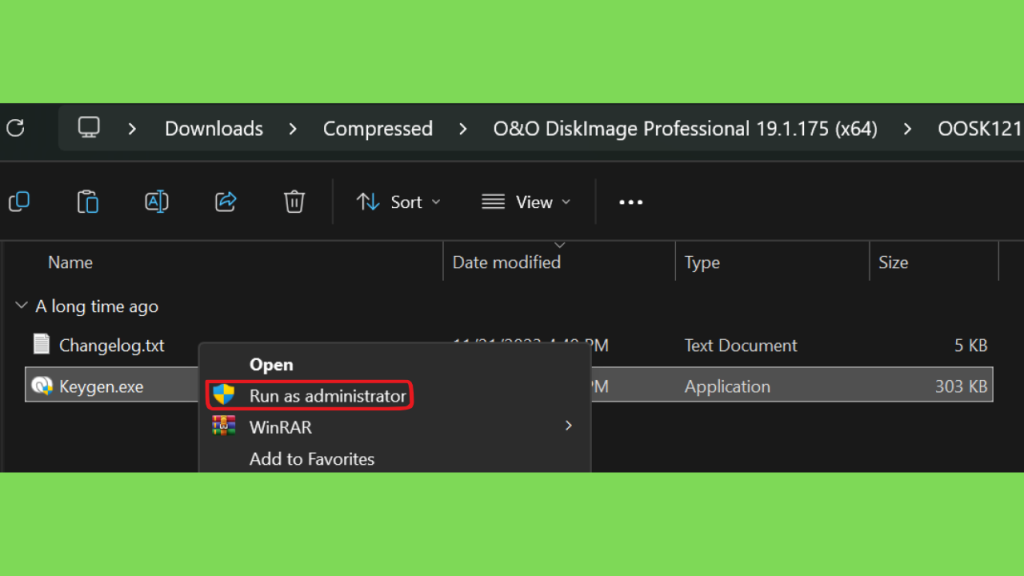
Task: Open the See more three-dots menu
Action: tap(631, 202)
